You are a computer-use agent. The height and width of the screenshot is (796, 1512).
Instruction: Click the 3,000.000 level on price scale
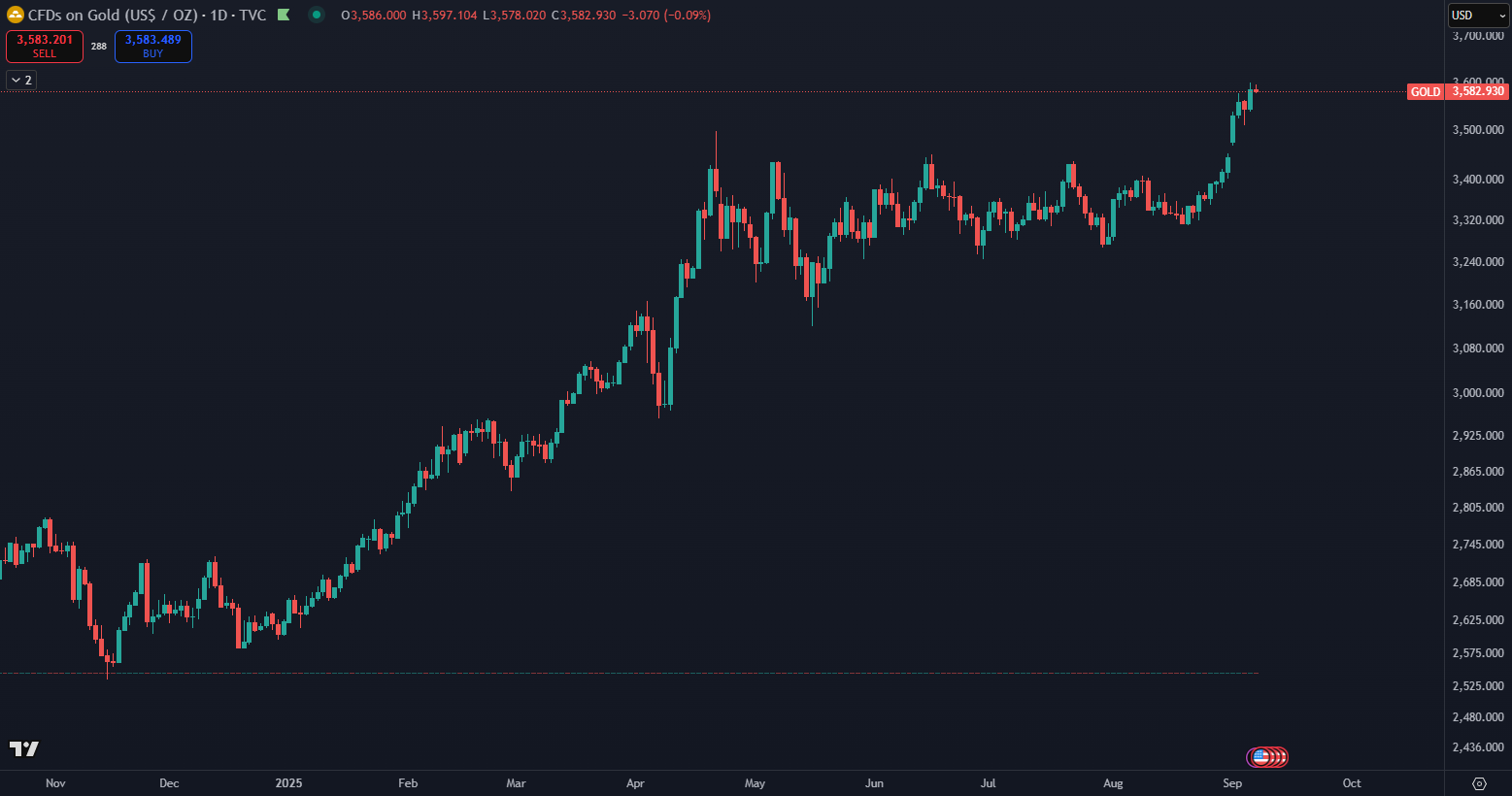point(1477,393)
